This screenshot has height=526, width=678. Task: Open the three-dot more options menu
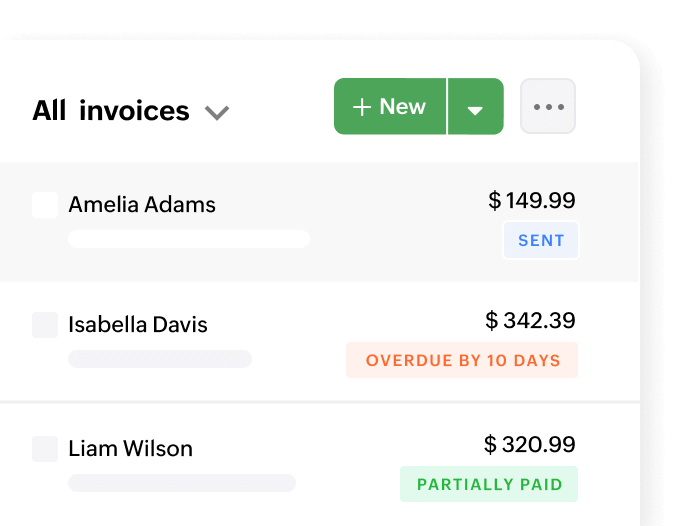tap(548, 107)
